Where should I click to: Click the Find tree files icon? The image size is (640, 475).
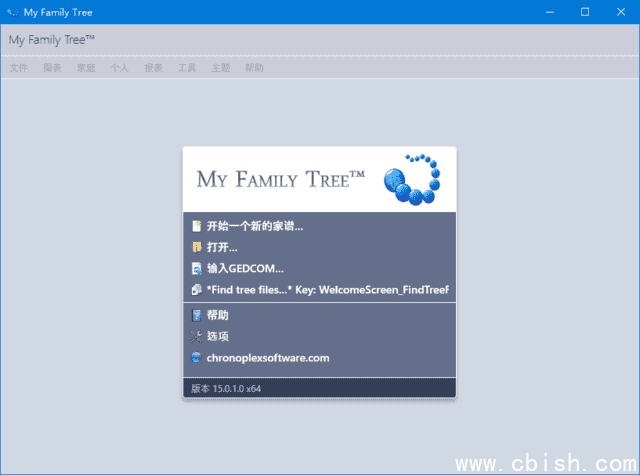pos(197,290)
